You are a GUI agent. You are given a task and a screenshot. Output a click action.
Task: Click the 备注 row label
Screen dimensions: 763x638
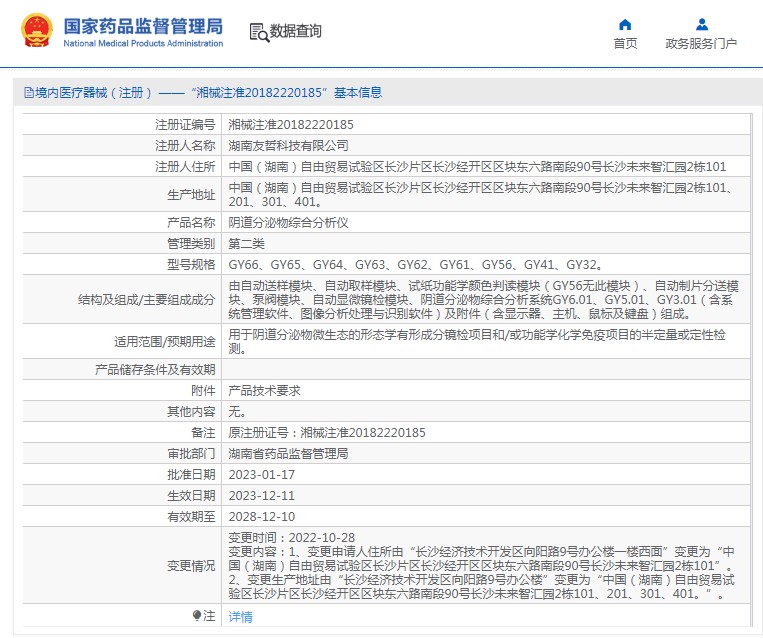203,433
